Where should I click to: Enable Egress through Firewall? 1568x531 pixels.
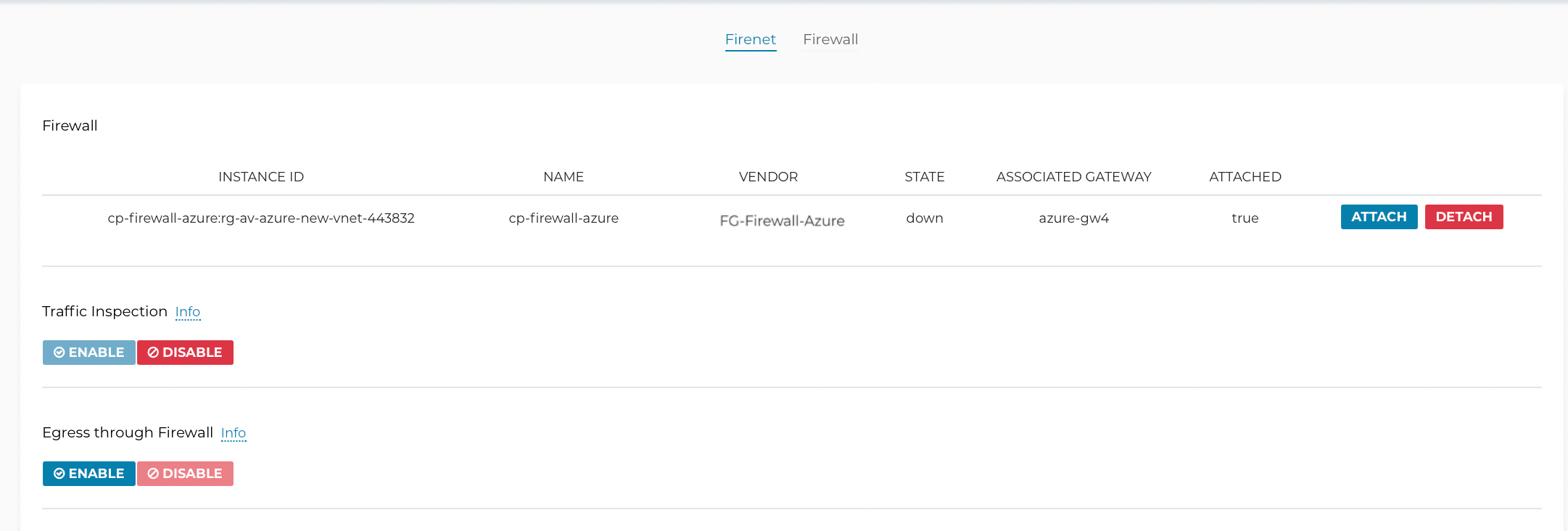[89, 474]
